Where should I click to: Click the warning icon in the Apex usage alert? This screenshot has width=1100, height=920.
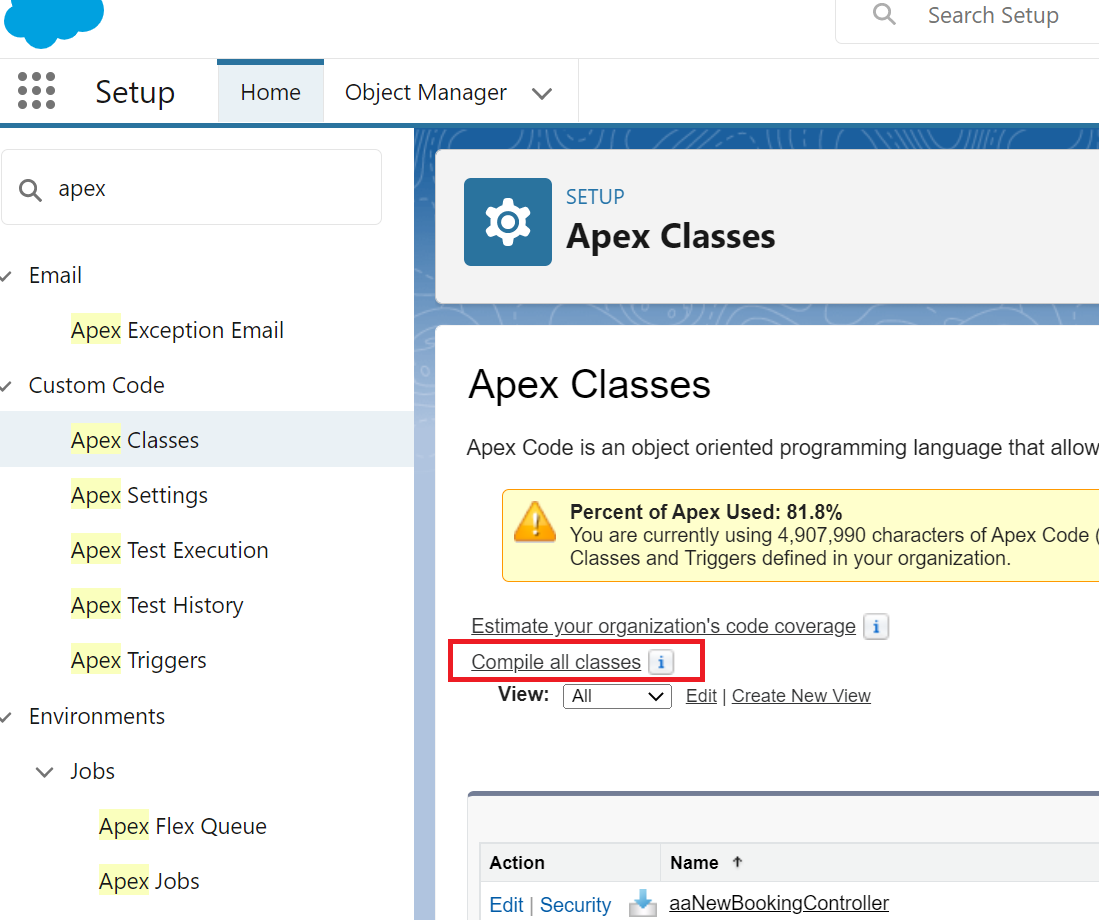[x=535, y=523]
